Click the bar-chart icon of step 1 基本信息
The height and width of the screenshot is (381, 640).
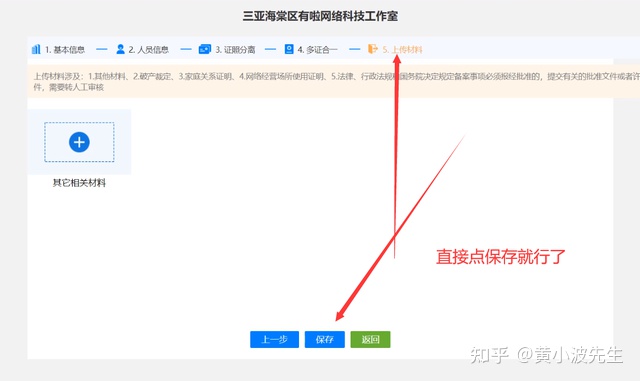[x=36, y=49]
